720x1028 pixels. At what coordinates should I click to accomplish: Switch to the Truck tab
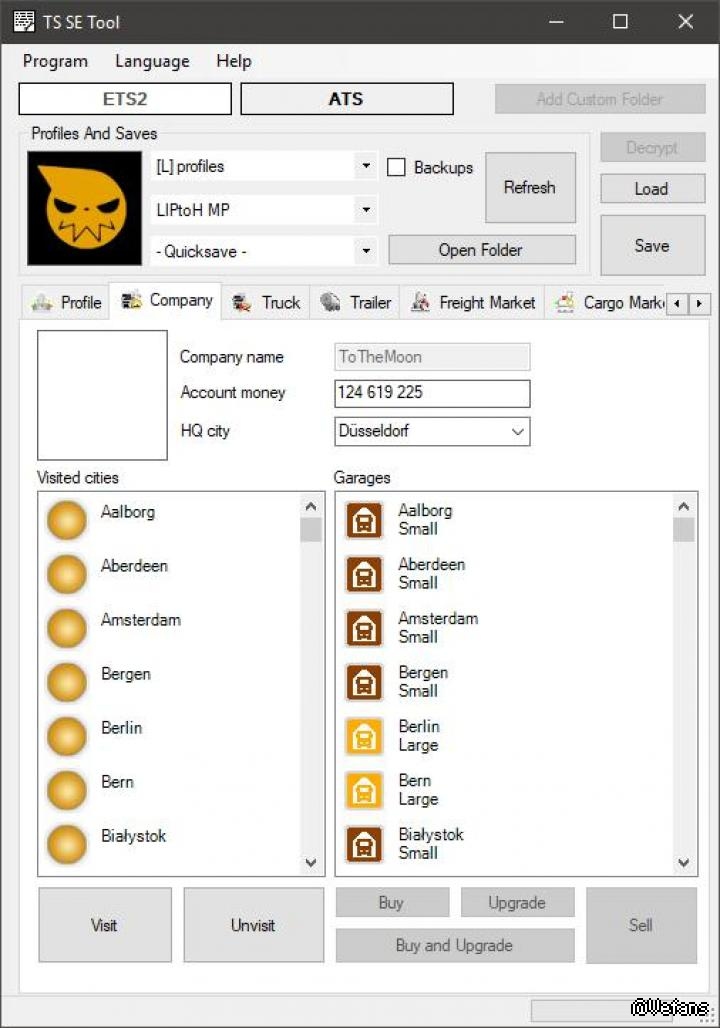266,302
